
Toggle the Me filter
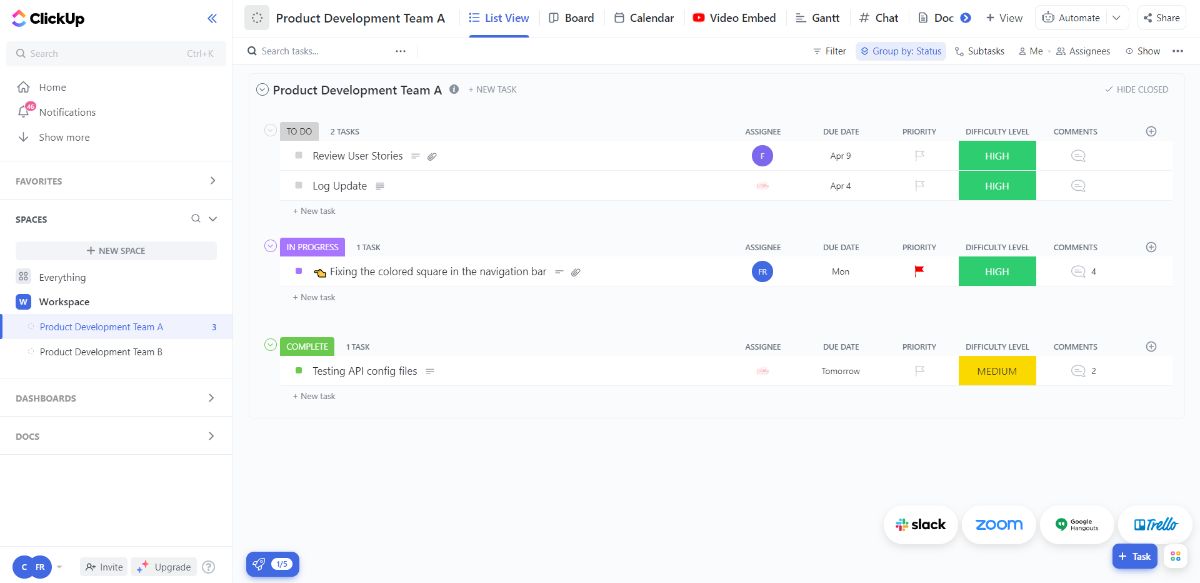coord(1030,51)
